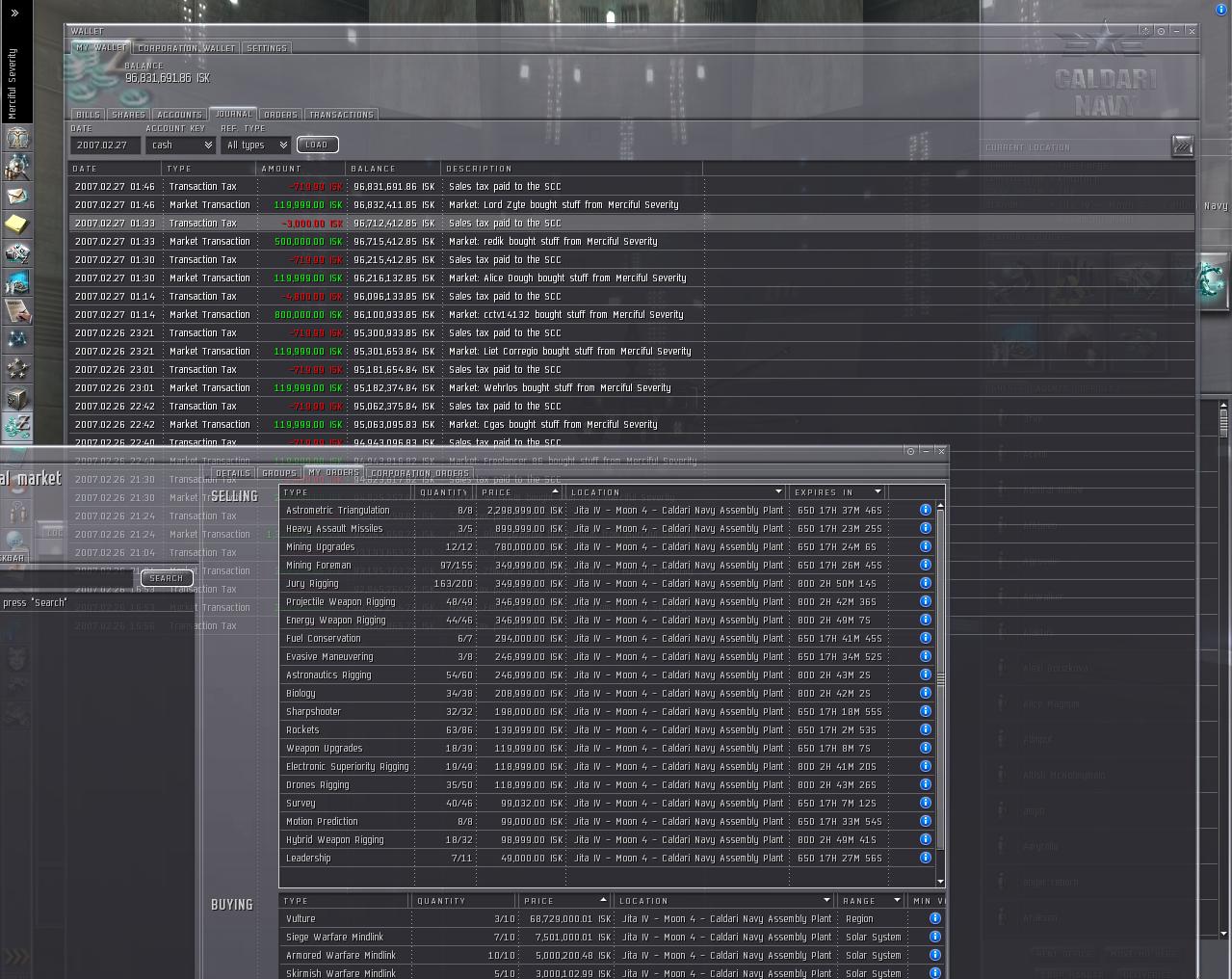Switch to the Corporation Wallet tab

tap(186, 48)
